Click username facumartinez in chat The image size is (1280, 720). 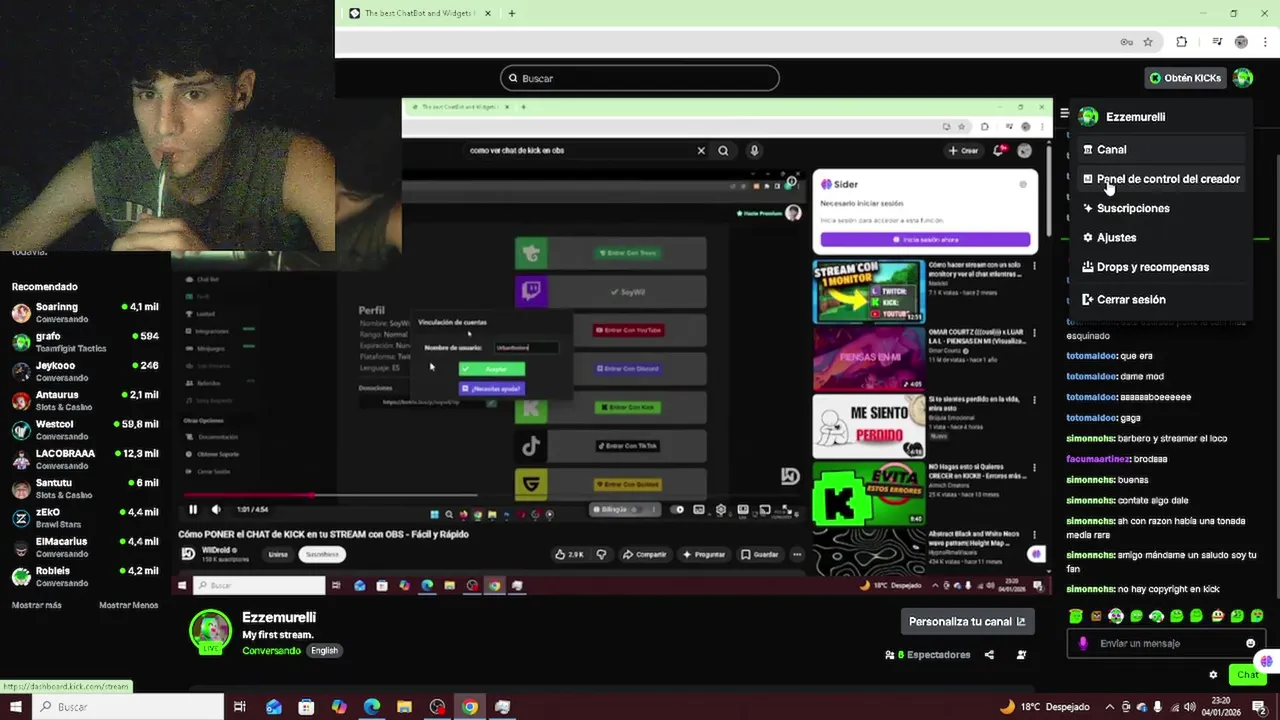[1096, 459]
